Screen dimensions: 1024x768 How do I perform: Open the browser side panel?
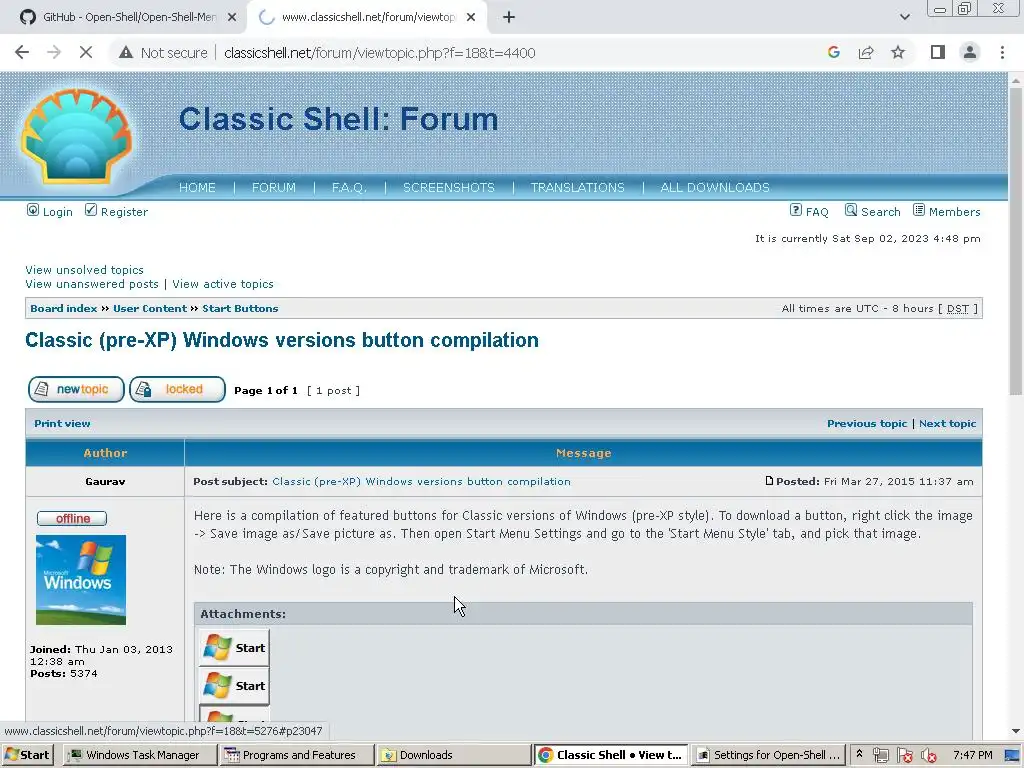[x=938, y=52]
